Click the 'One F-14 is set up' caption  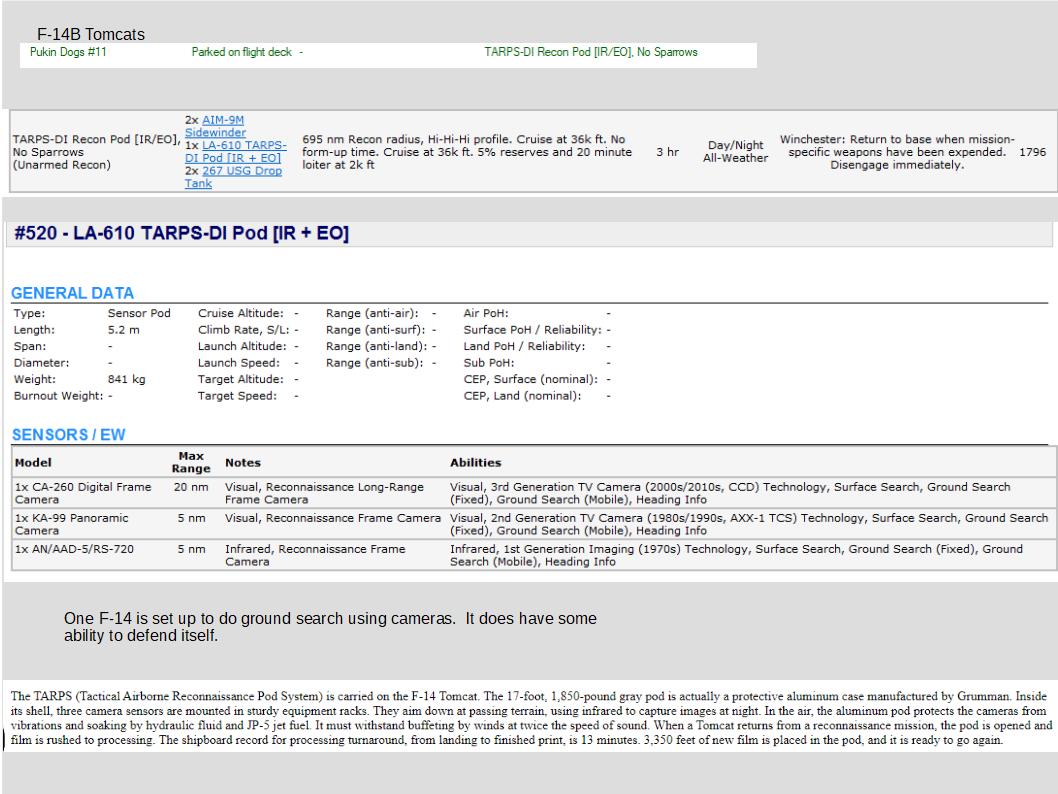coord(330,627)
